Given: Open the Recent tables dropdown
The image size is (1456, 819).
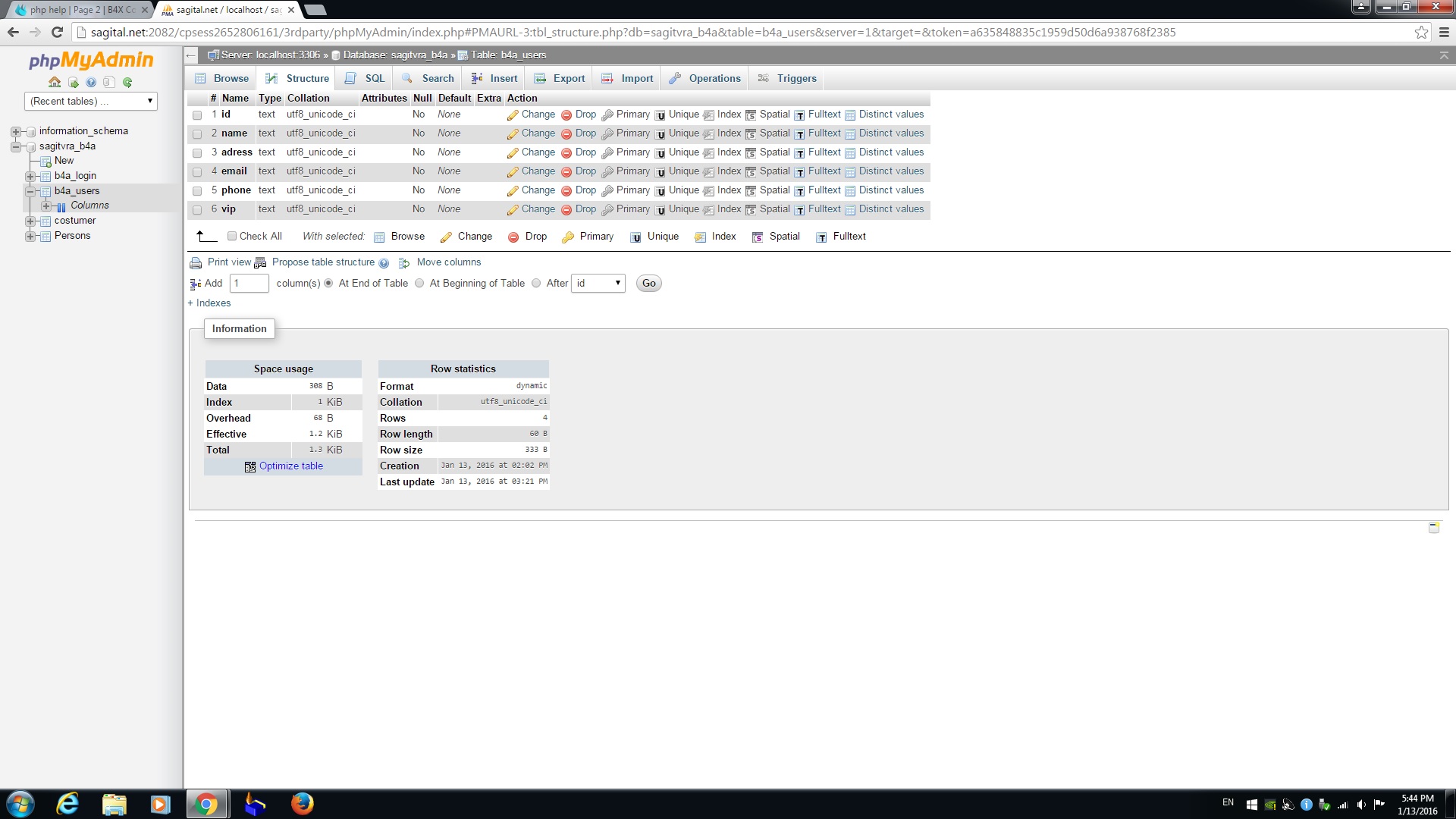Looking at the screenshot, I should 91,101.
